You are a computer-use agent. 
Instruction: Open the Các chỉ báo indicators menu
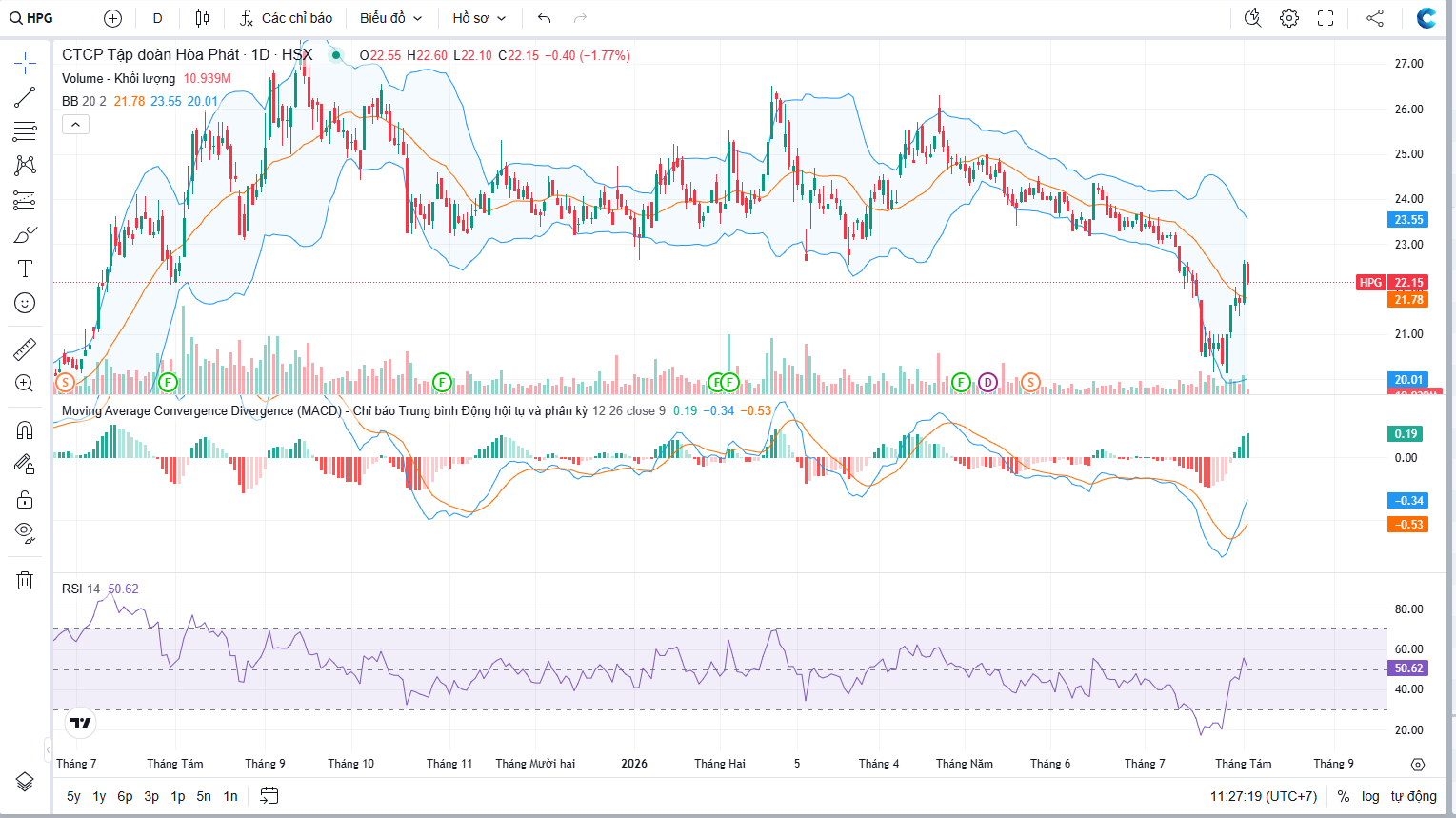[x=287, y=18]
